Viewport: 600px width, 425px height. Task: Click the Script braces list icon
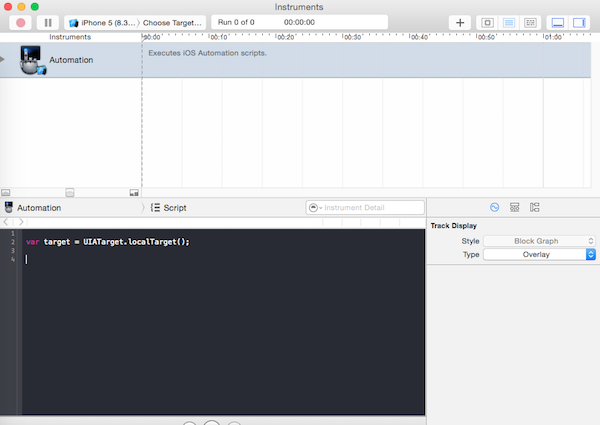click(x=155, y=208)
